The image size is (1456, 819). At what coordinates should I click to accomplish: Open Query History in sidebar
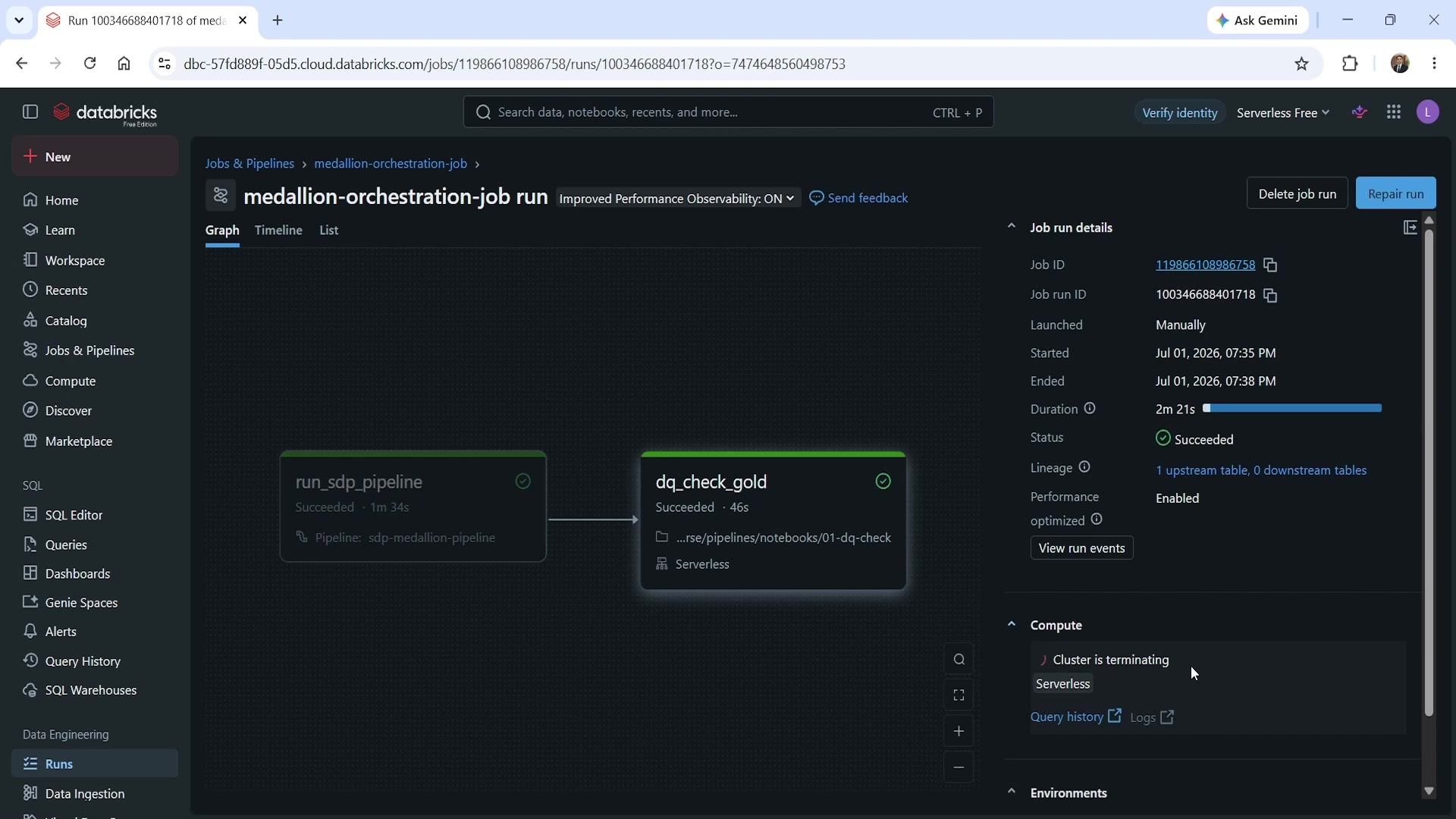pyautogui.click(x=95, y=661)
